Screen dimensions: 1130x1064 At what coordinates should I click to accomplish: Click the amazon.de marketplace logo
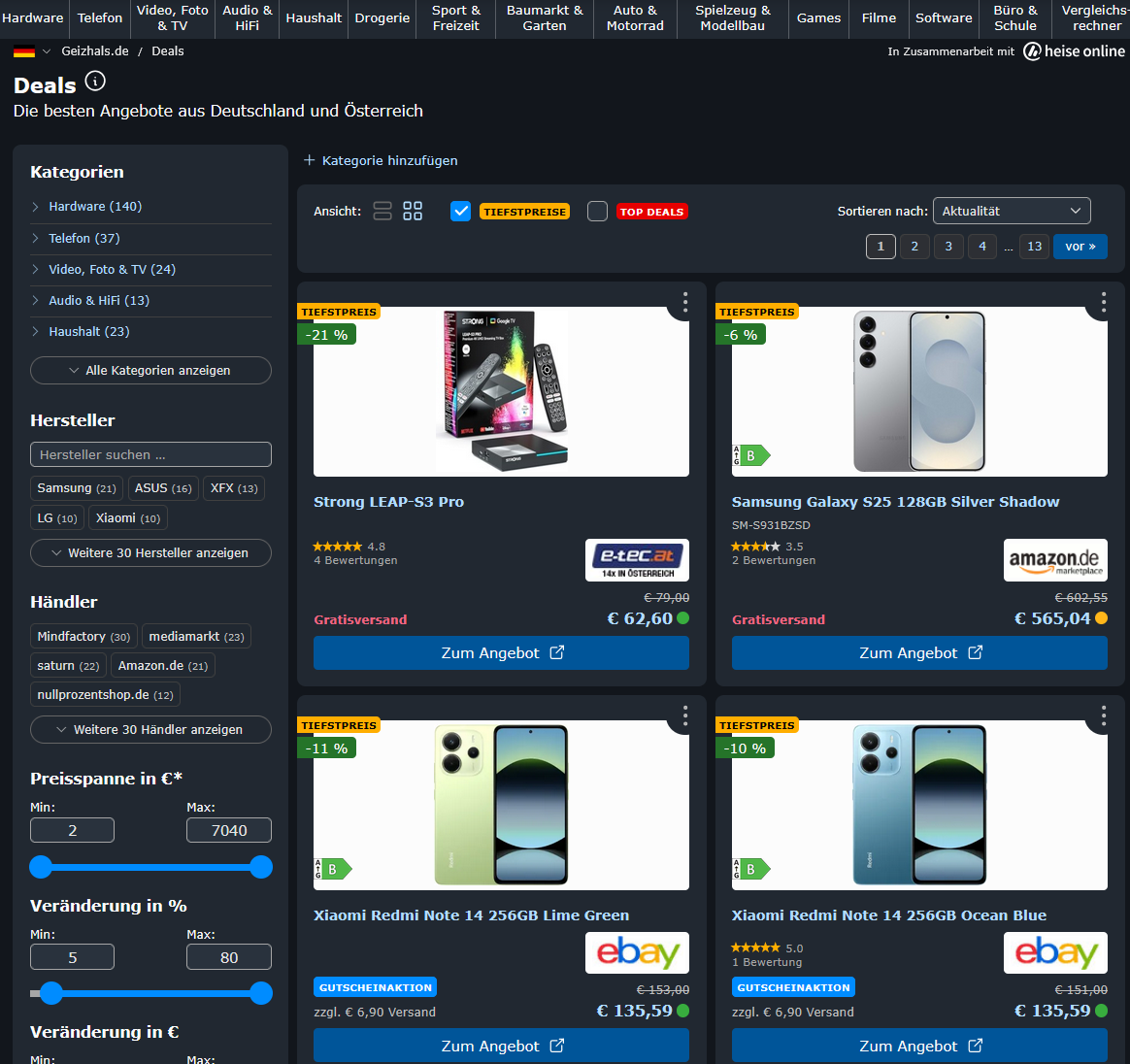tap(1055, 560)
